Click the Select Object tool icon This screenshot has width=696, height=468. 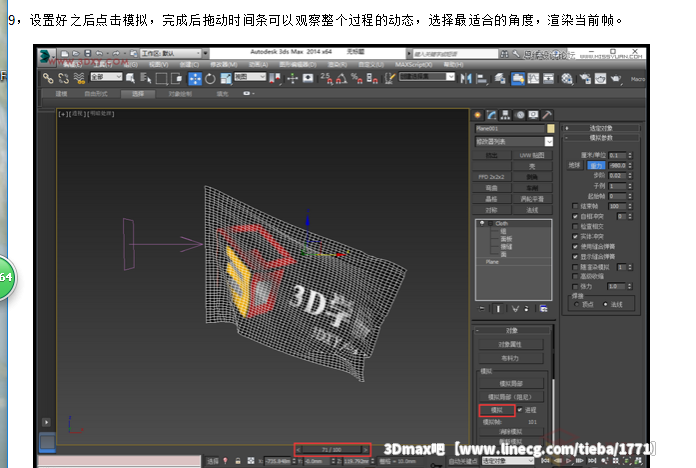click(x=130, y=79)
